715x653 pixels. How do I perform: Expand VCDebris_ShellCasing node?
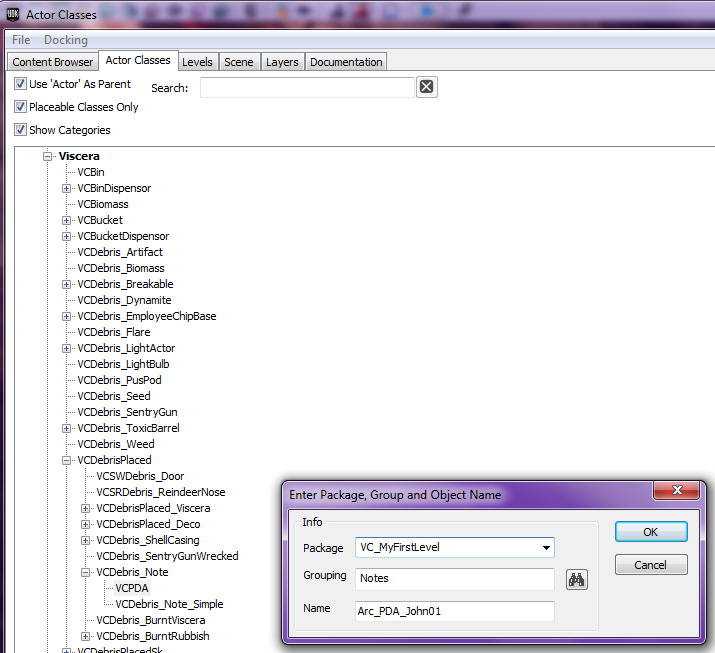click(x=85, y=540)
